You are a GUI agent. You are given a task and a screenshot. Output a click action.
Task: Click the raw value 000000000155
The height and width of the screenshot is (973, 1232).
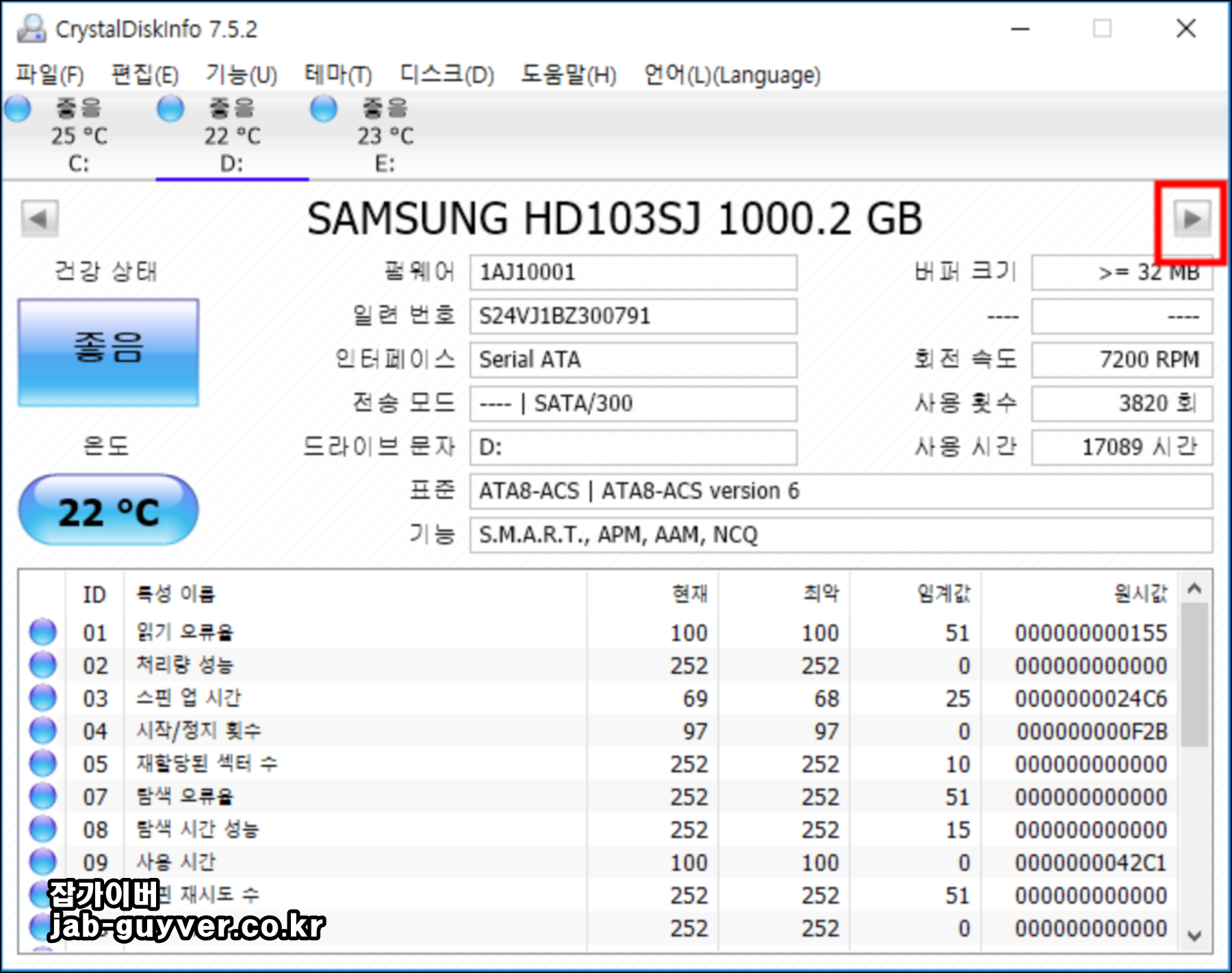(1091, 633)
